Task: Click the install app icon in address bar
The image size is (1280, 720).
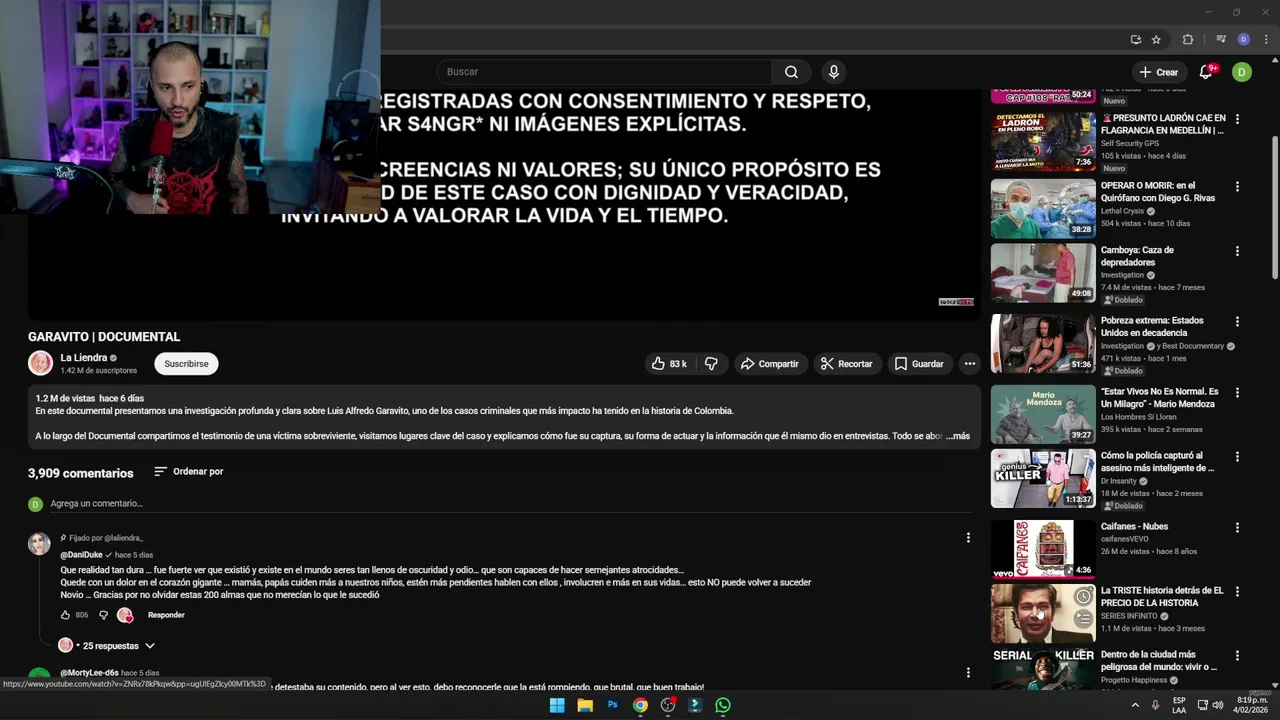Action: [1135, 40]
